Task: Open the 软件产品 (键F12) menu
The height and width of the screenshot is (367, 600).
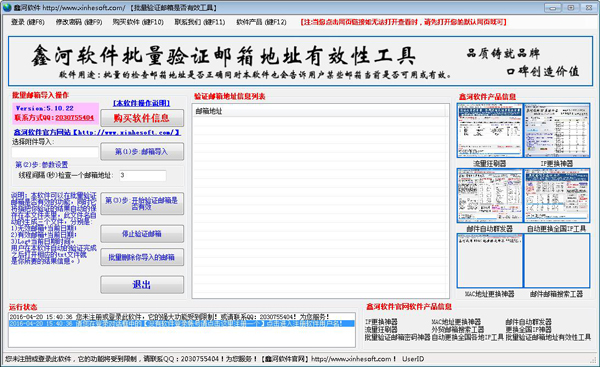Action: click(261, 22)
